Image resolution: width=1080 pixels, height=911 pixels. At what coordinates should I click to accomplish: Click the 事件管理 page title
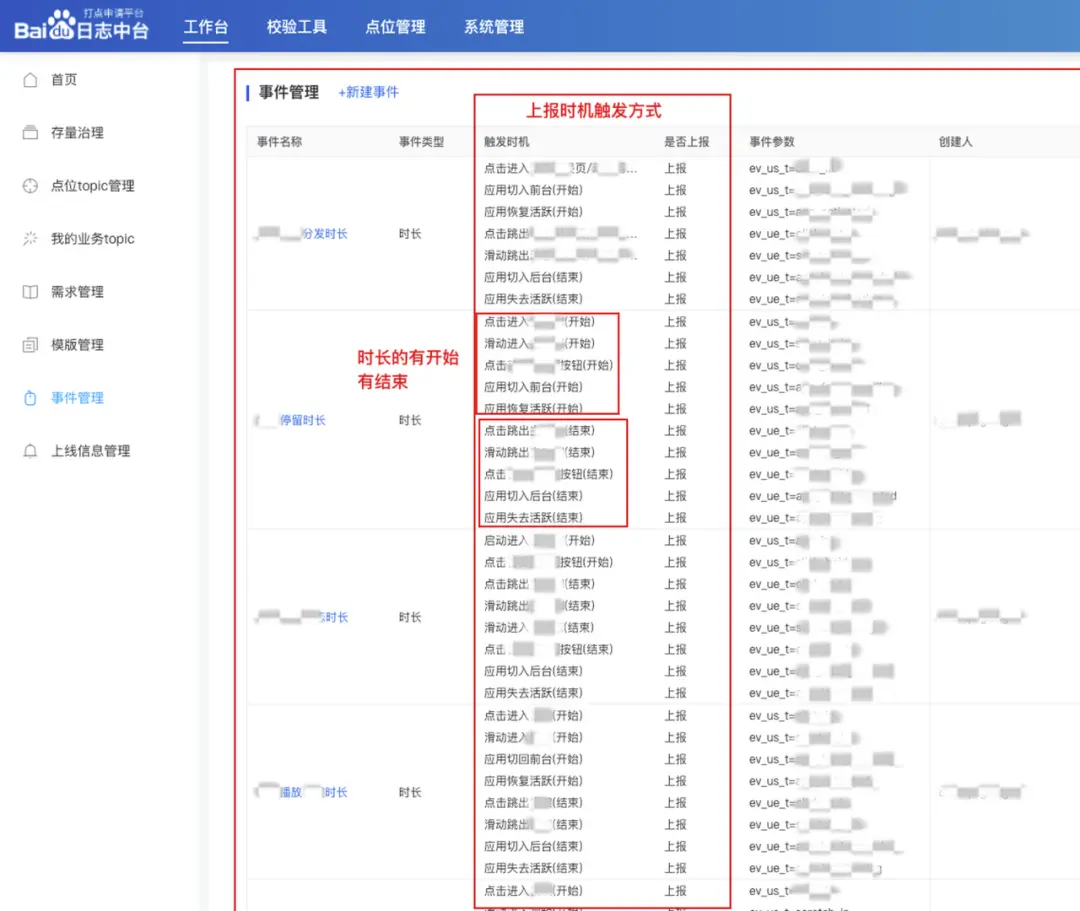[289, 92]
